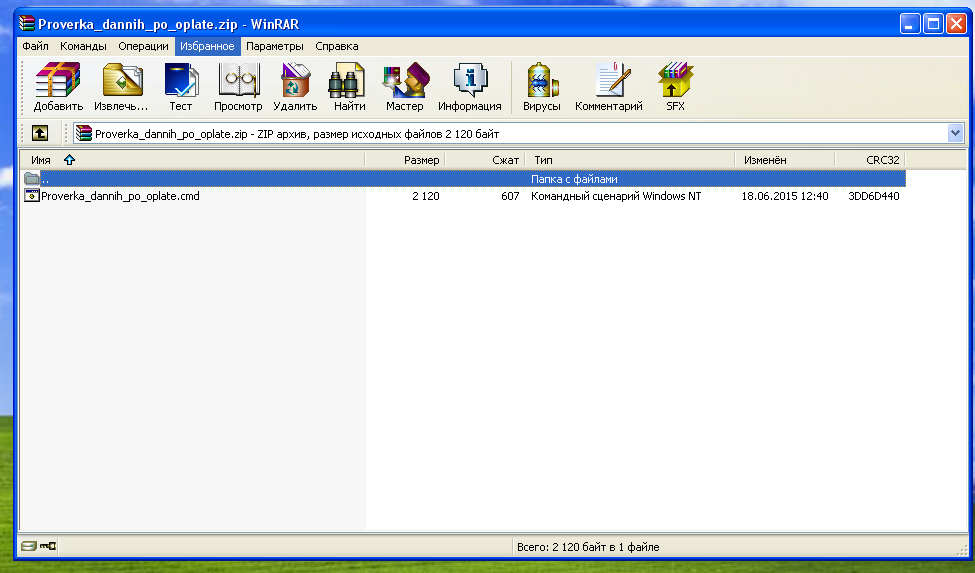The image size is (975, 573).
Task: Launch the Мастер (Wizard) tool
Action: pos(405,86)
